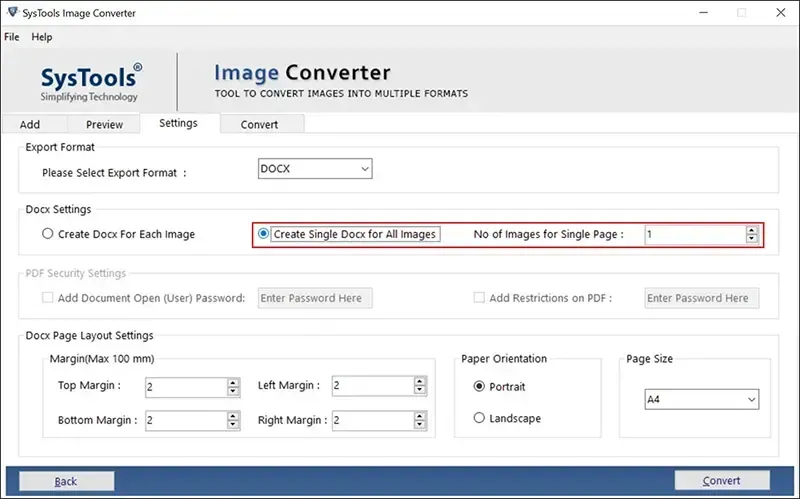Click the SysTools app icon in title bar
This screenshot has height=499, width=800.
point(13,13)
